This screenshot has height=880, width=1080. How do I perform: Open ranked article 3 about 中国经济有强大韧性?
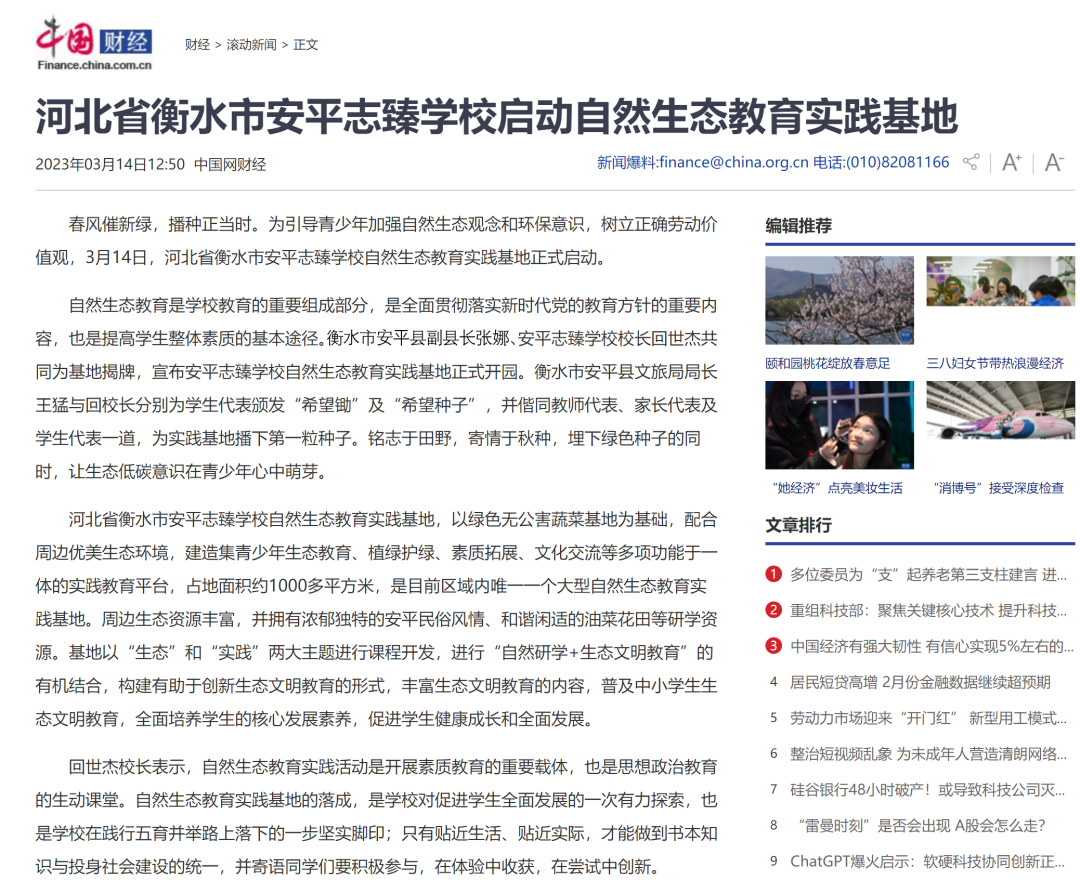[931, 646]
